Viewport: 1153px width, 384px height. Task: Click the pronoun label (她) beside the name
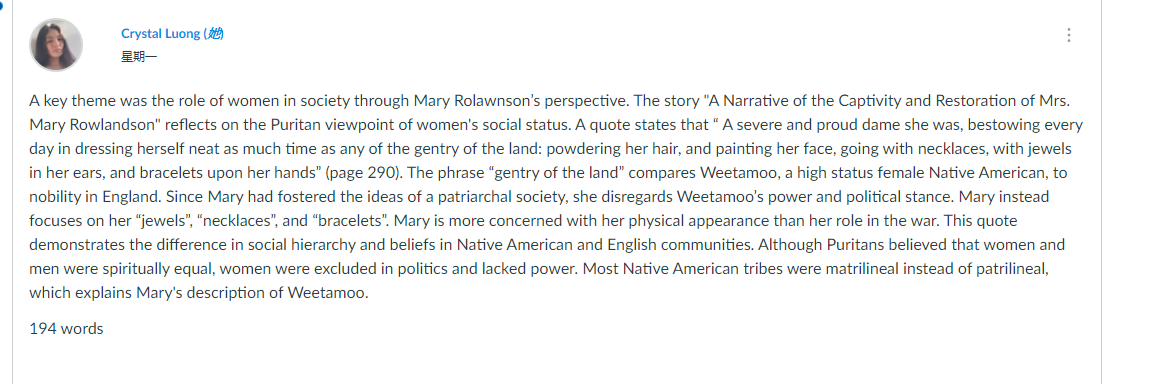213,34
